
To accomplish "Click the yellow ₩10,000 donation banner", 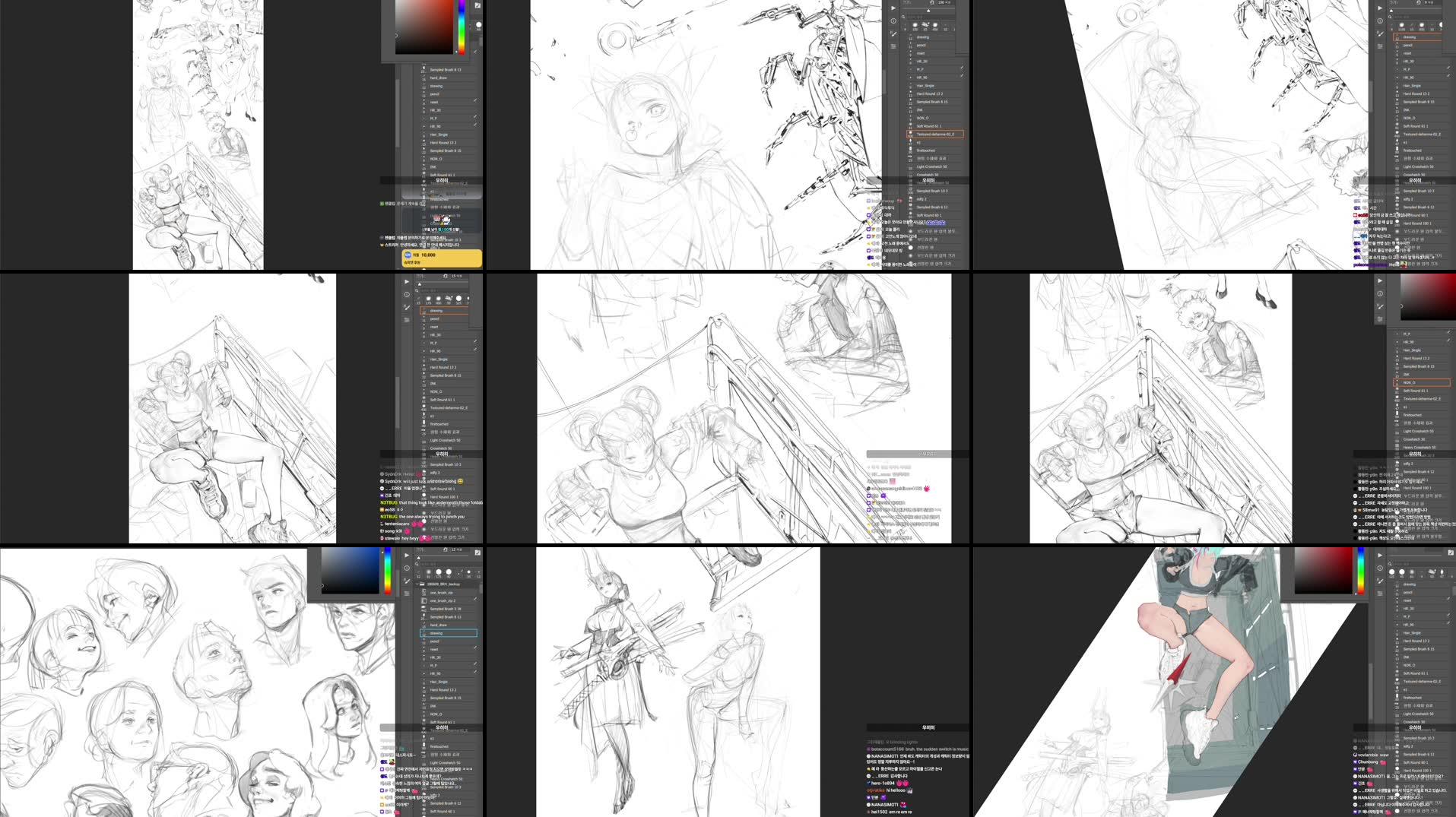I will point(441,258).
